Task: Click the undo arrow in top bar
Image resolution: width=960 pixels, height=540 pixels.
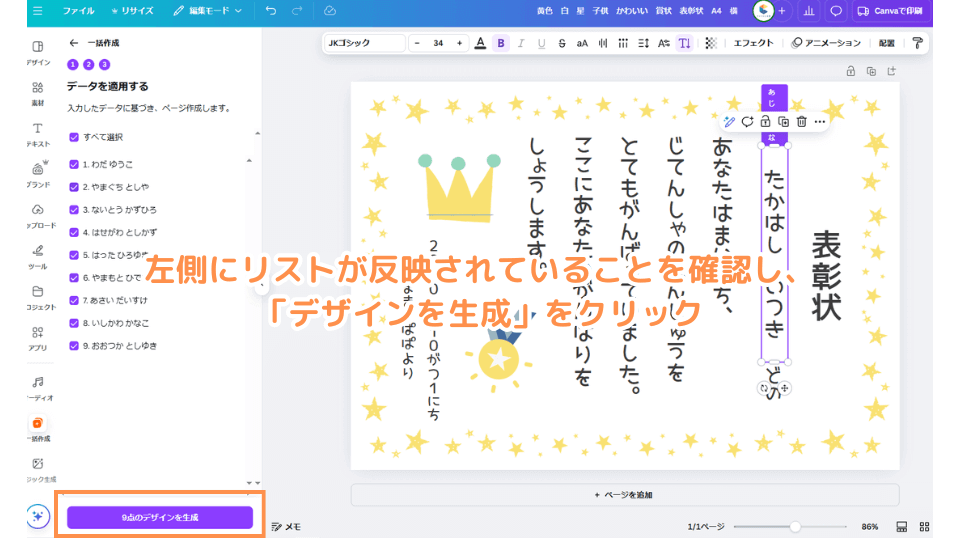Action: click(x=271, y=11)
